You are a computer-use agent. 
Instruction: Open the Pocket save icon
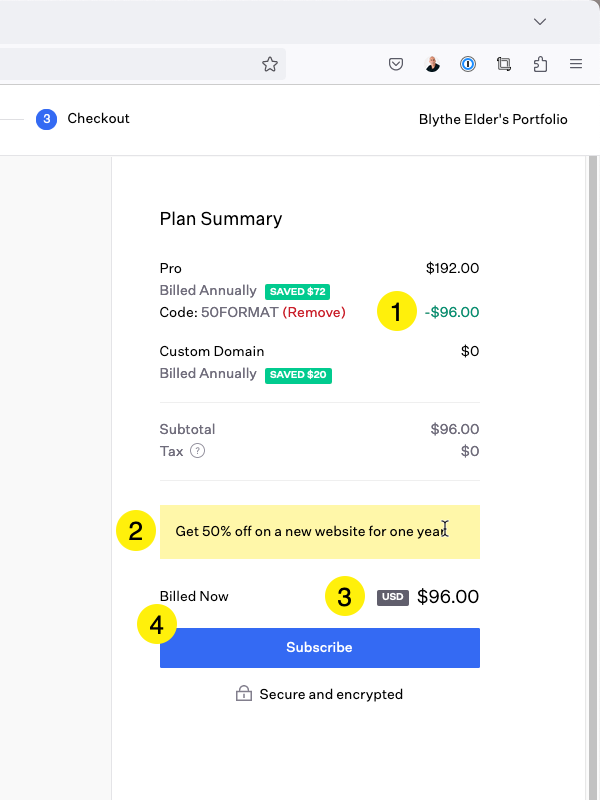click(x=396, y=64)
